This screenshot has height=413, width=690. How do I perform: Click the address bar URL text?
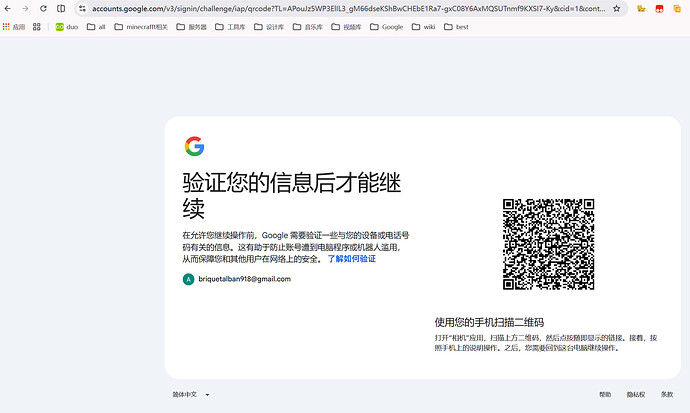click(348, 8)
